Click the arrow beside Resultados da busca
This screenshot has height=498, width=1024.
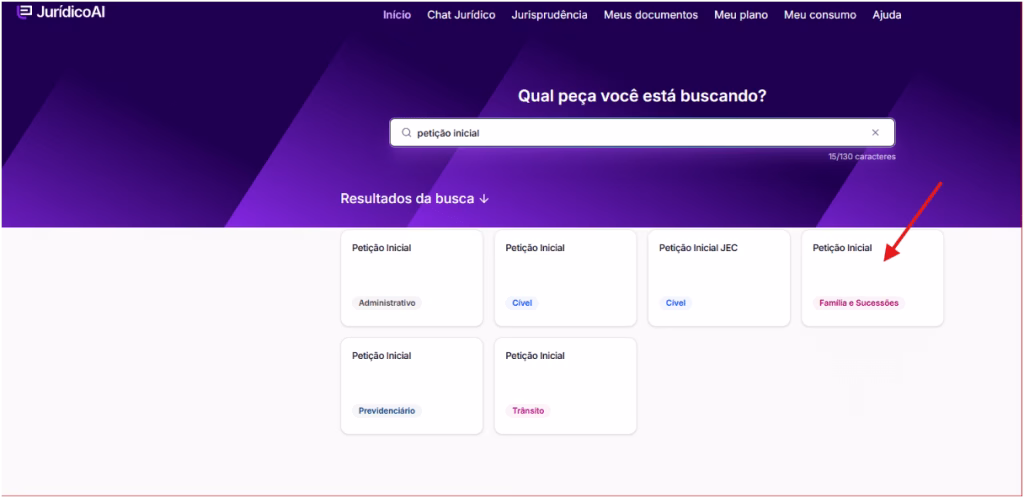[x=484, y=199]
